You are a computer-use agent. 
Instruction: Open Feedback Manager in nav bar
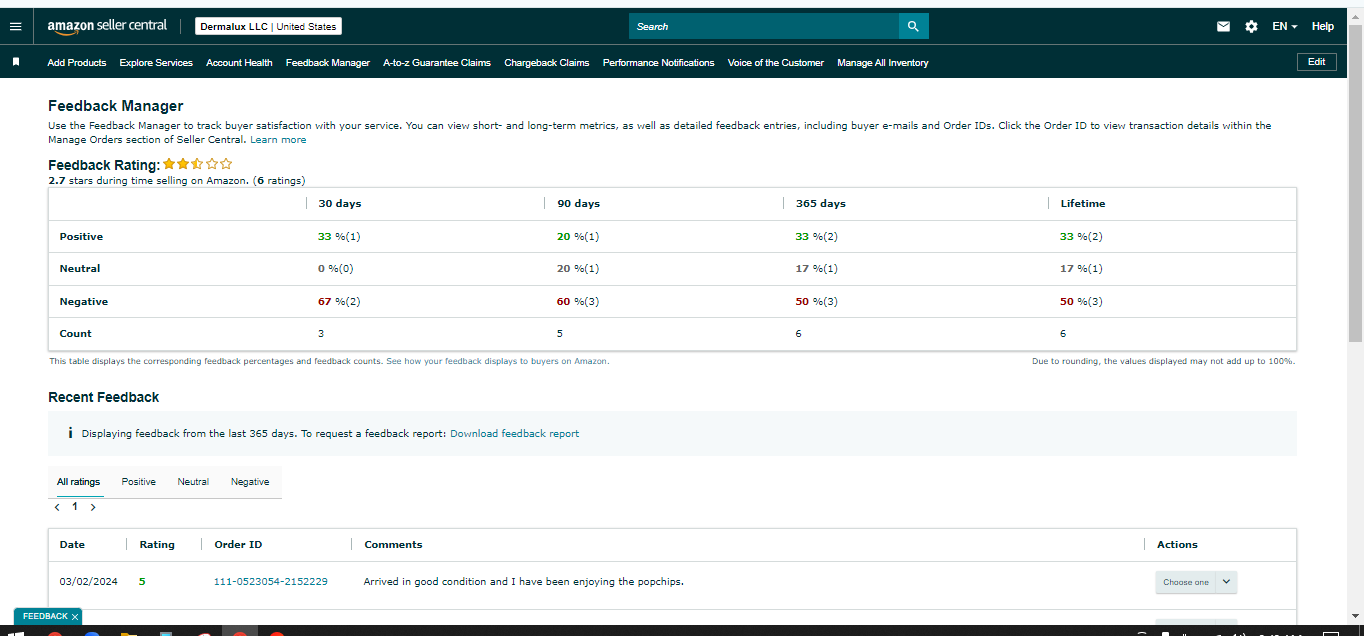coord(328,62)
